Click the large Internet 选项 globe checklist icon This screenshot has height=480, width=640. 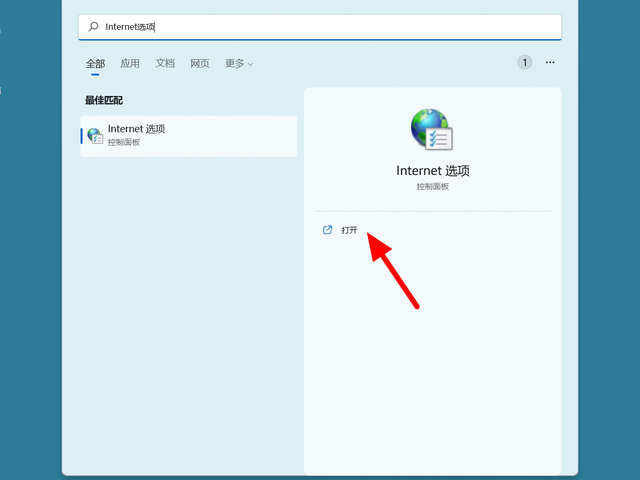point(432,129)
